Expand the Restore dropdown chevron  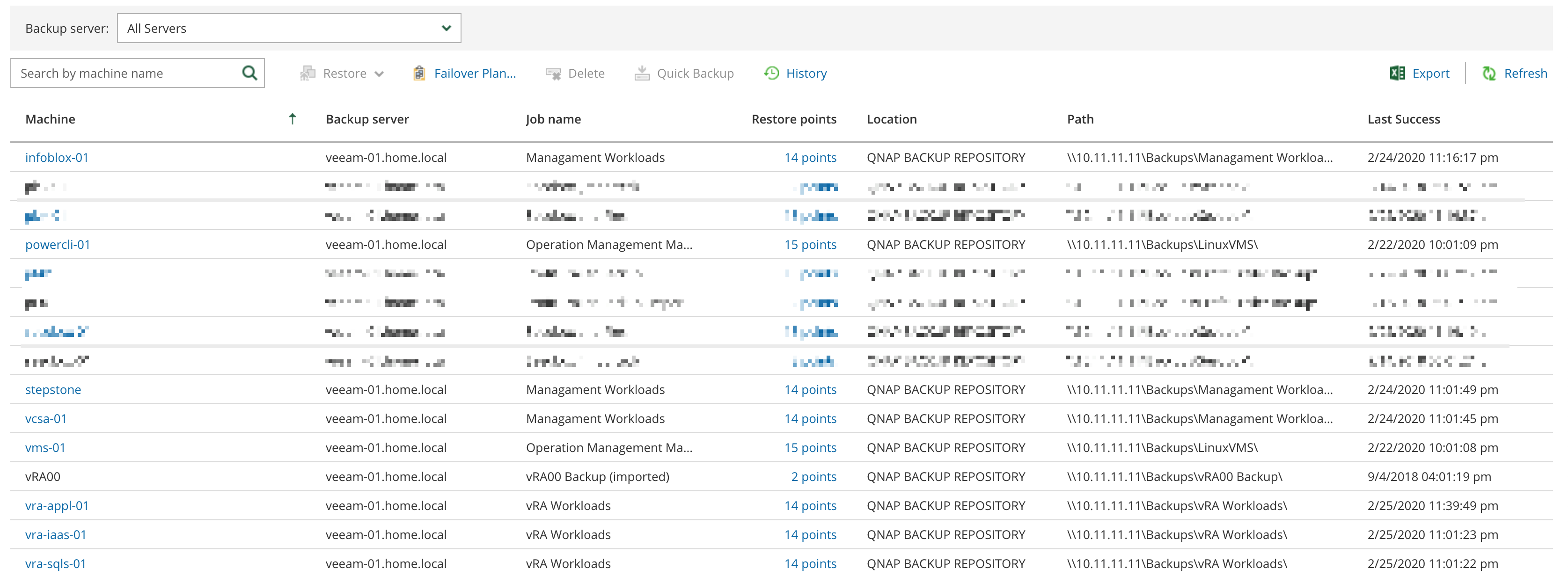tap(379, 73)
